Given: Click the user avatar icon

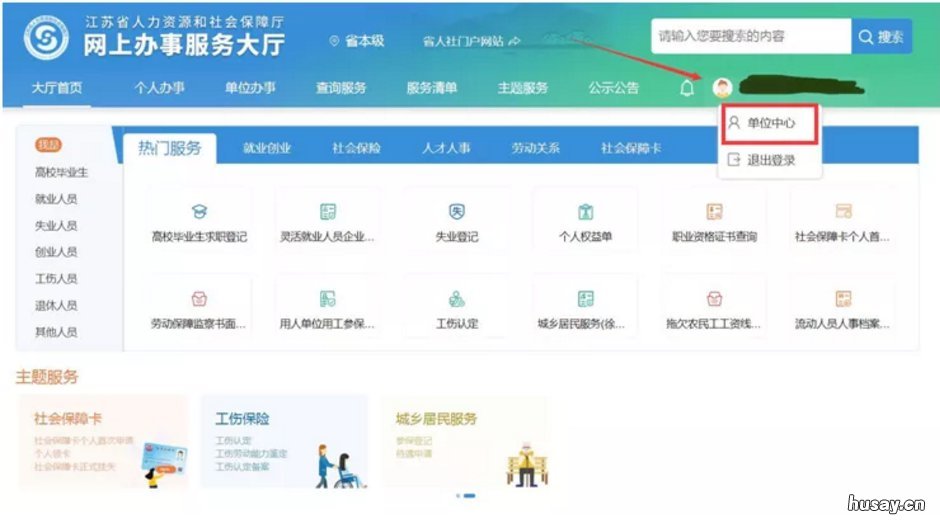Looking at the screenshot, I should tap(722, 88).
